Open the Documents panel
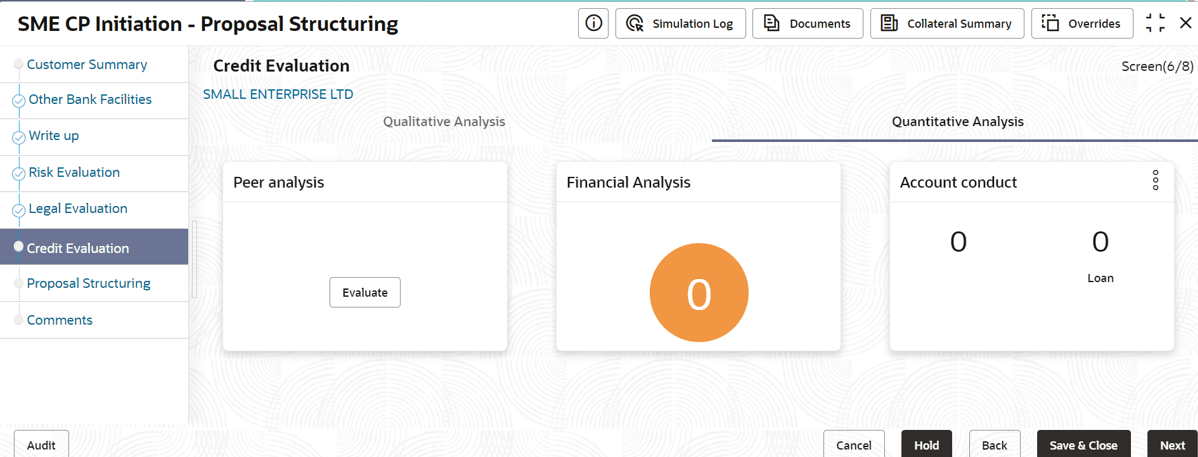This screenshot has height=457, width=1198. click(x=808, y=24)
